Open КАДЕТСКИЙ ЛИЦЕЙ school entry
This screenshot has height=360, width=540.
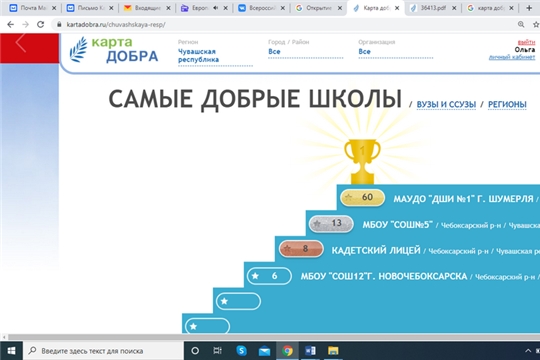(376, 250)
